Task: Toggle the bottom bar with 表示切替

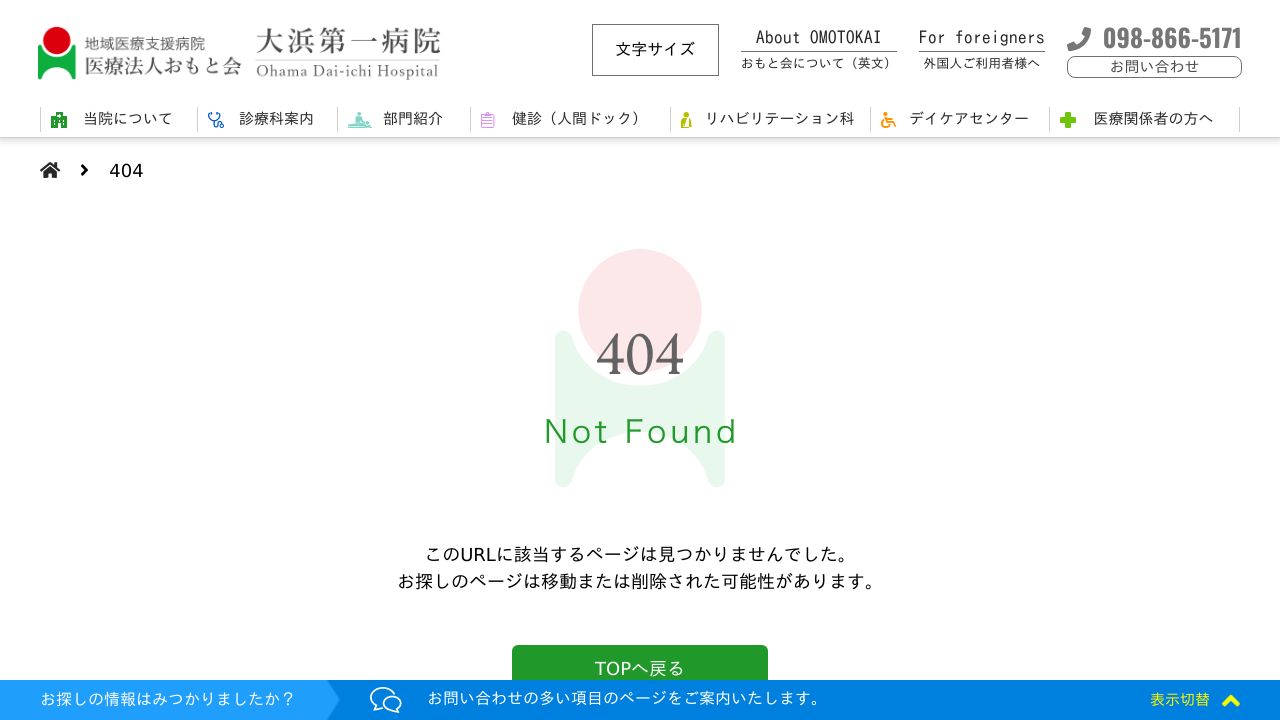Action: click(x=1180, y=700)
